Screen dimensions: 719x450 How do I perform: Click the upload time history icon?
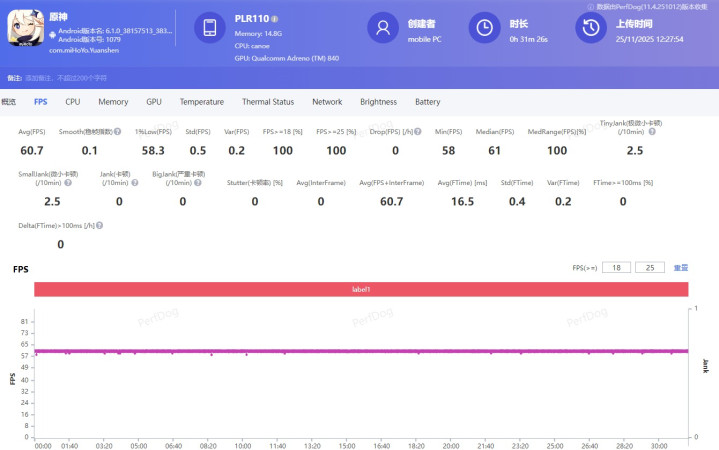[590, 30]
